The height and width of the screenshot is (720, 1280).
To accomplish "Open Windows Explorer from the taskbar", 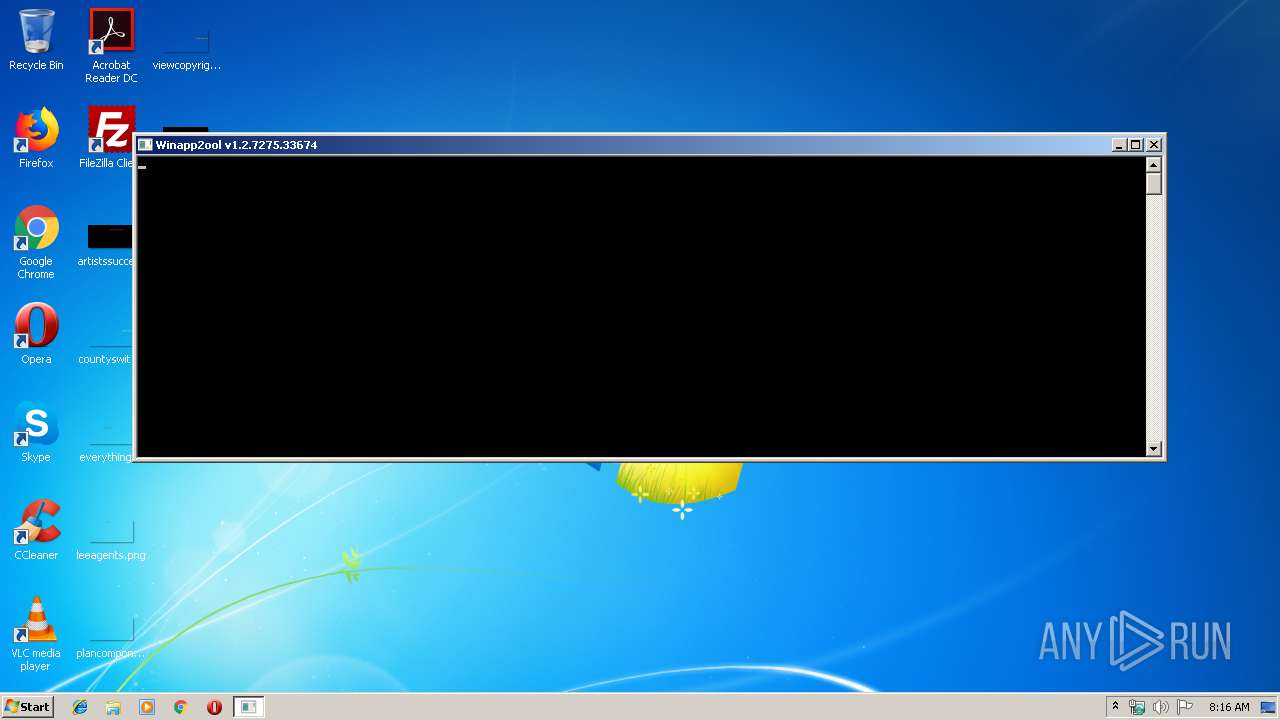I will tap(113, 707).
